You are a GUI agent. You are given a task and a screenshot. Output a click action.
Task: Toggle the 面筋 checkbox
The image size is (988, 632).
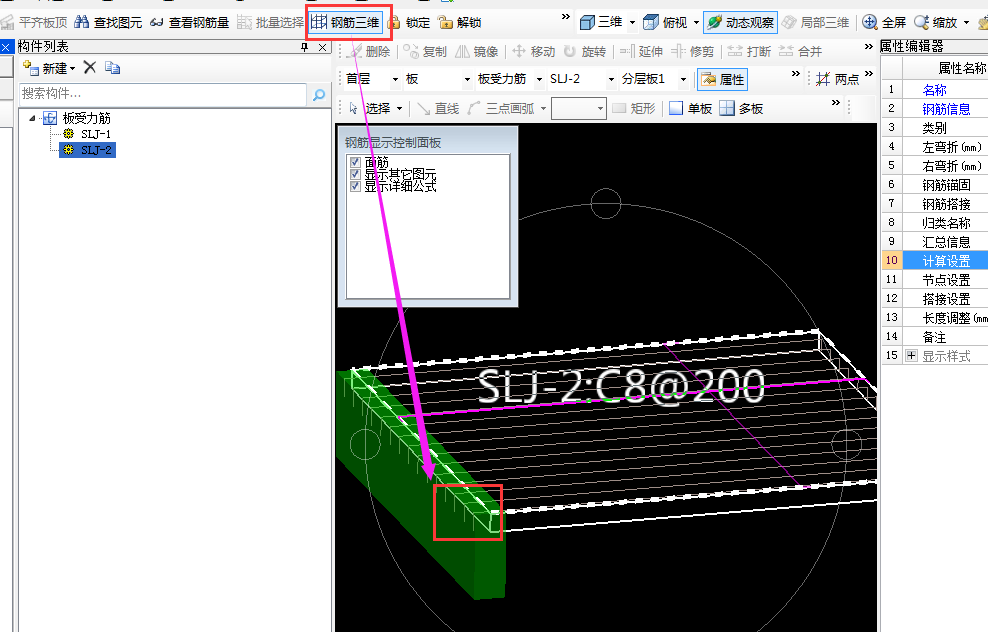(x=355, y=162)
